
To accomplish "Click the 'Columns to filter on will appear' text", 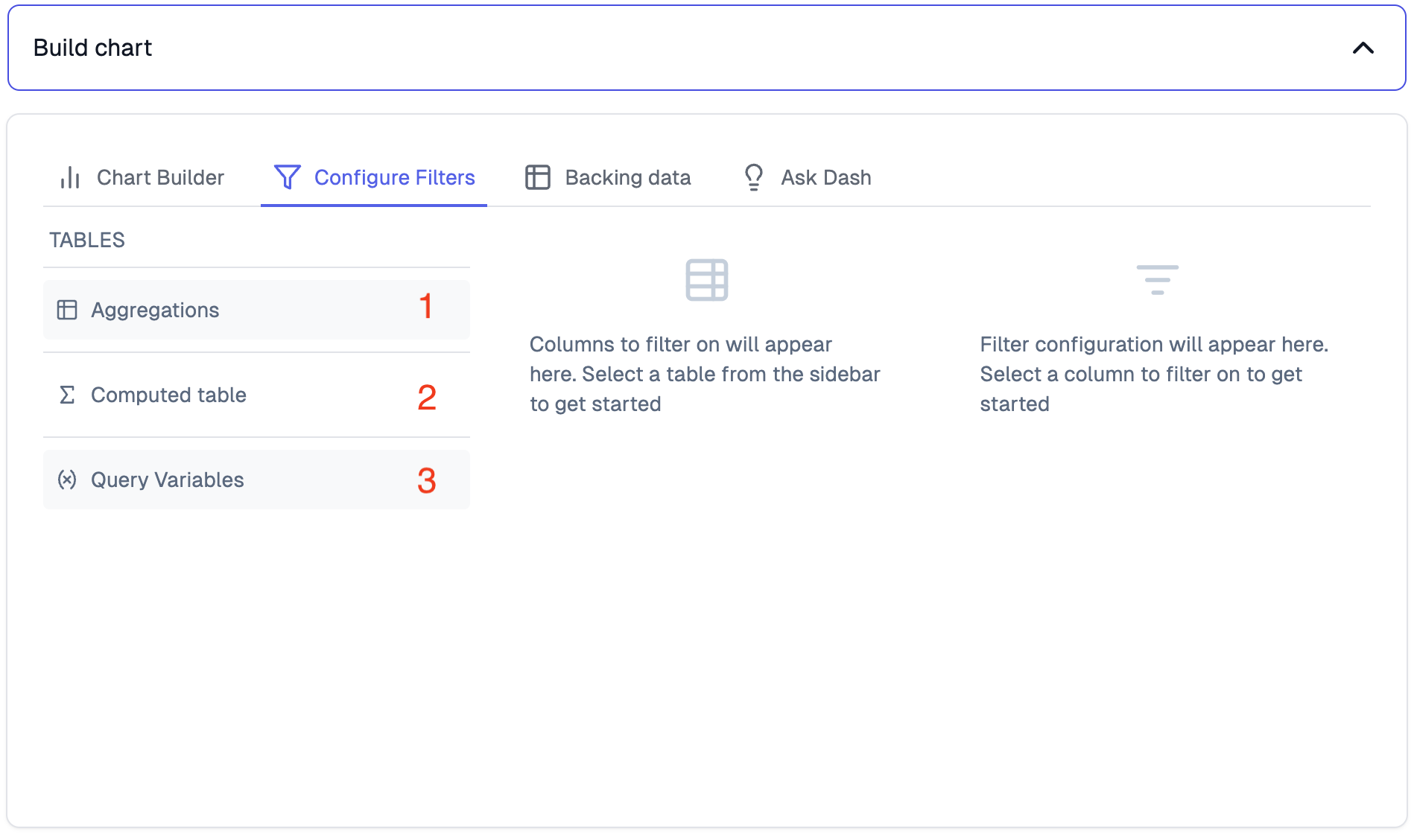I will (x=680, y=344).
